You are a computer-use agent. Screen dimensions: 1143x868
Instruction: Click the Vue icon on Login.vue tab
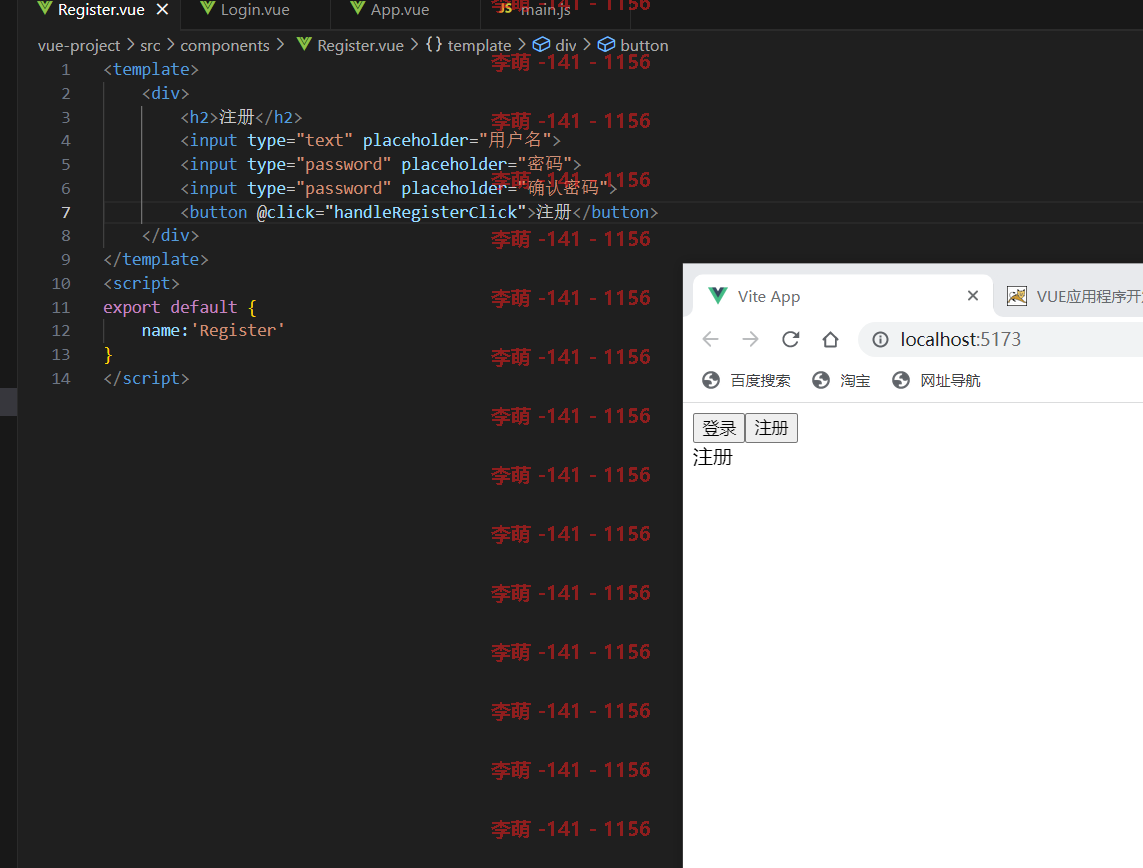point(208,9)
